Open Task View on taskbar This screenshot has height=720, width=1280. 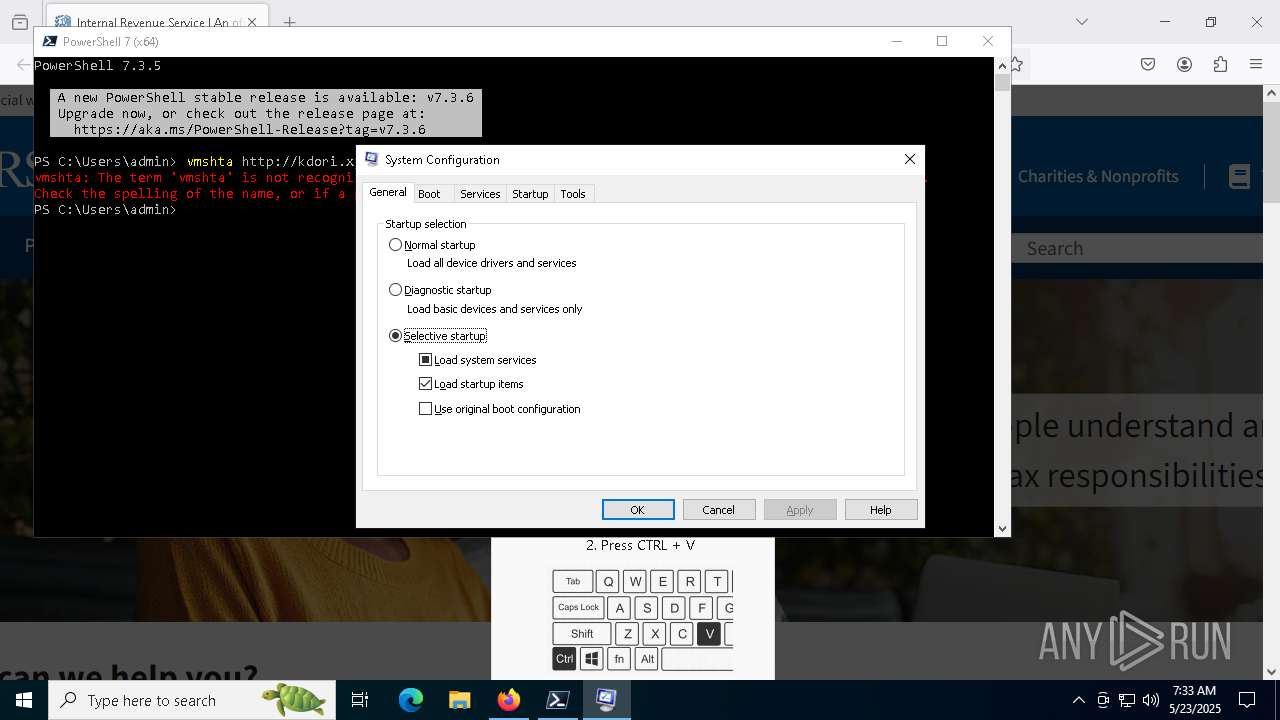pyautogui.click(x=360, y=700)
